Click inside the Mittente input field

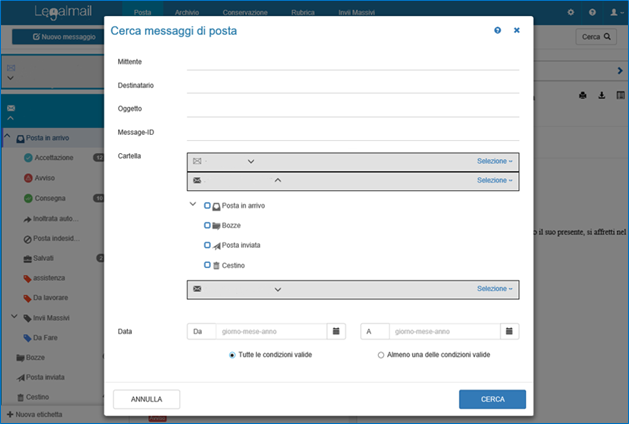352,62
